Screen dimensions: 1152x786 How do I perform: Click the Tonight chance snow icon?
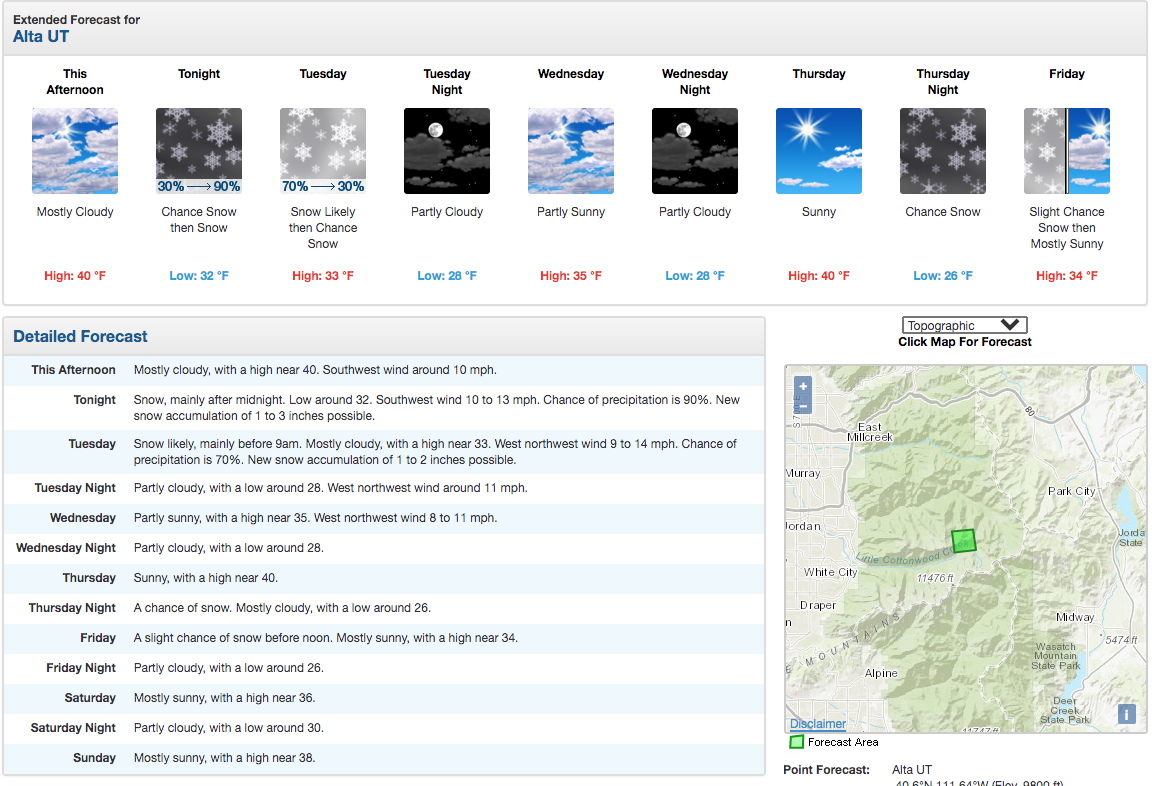click(199, 151)
